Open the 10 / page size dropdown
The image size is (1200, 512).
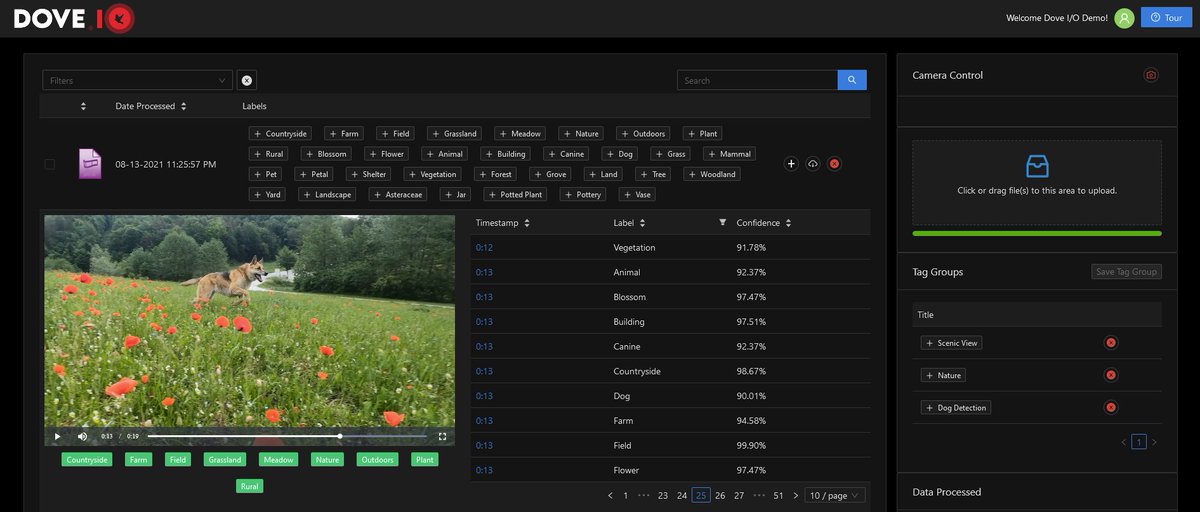[x=835, y=495]
